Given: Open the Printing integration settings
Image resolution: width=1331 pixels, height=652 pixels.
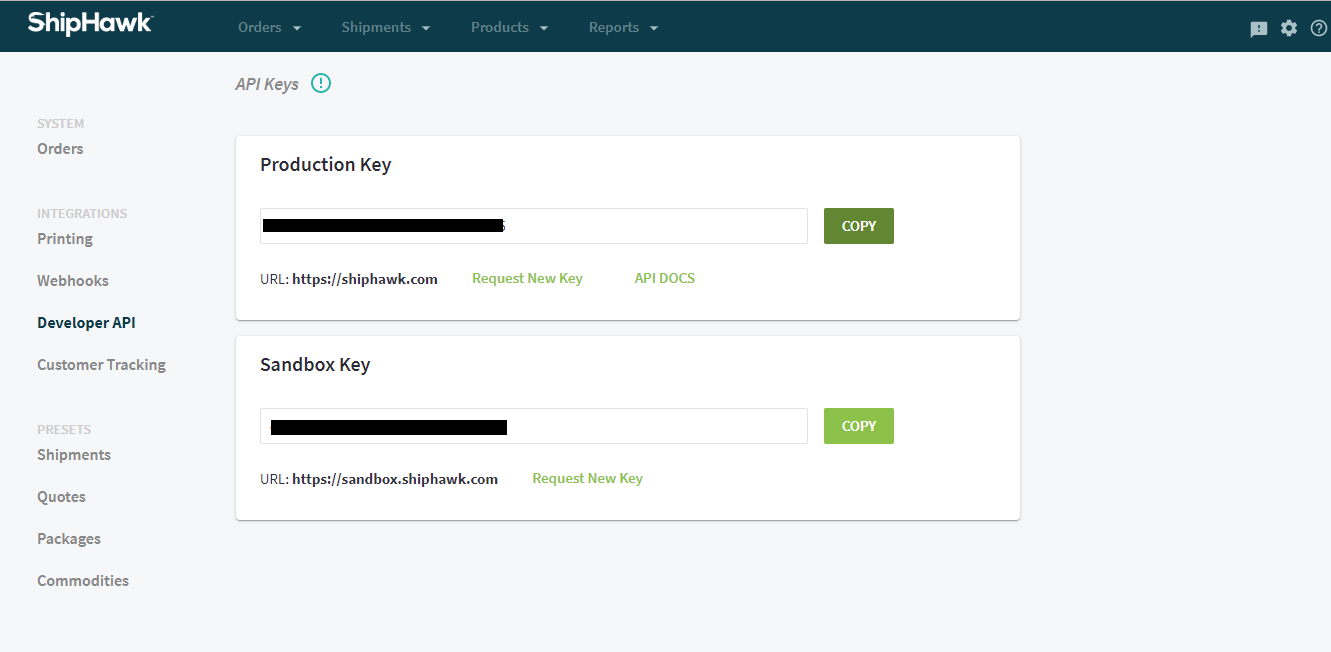Looking at the screenshot, I should [65, 239].
